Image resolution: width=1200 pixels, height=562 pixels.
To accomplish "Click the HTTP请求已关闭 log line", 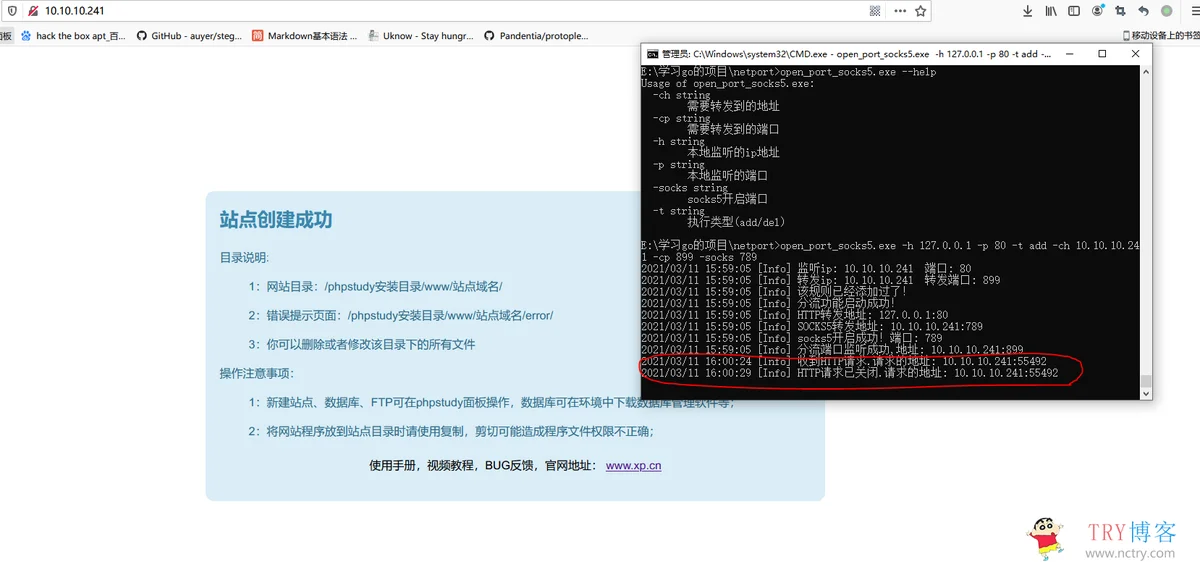I will [x=850, y=373].
